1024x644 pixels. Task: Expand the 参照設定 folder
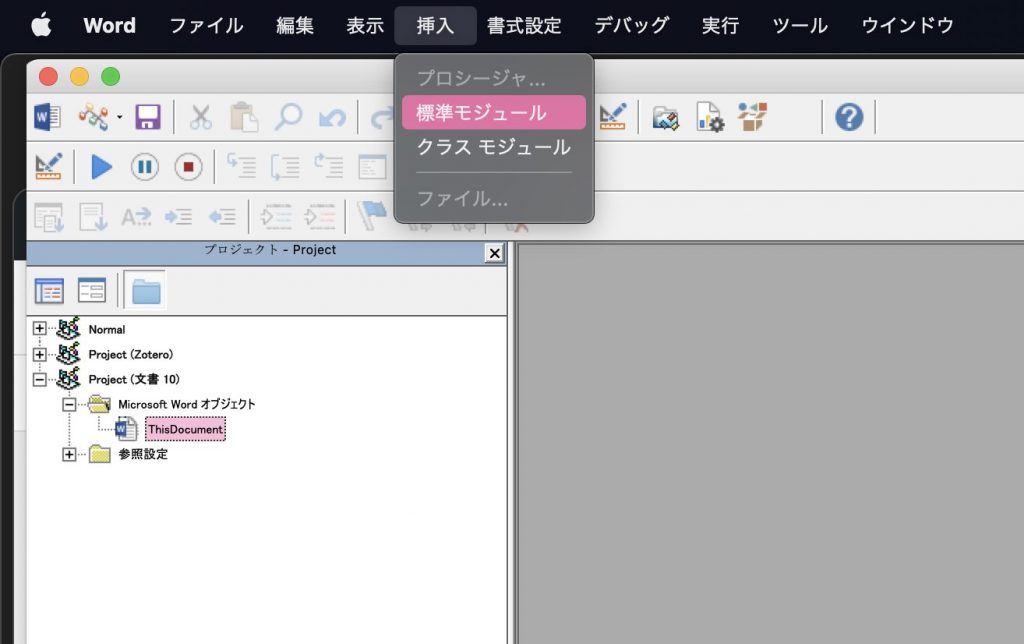(69, 454)
